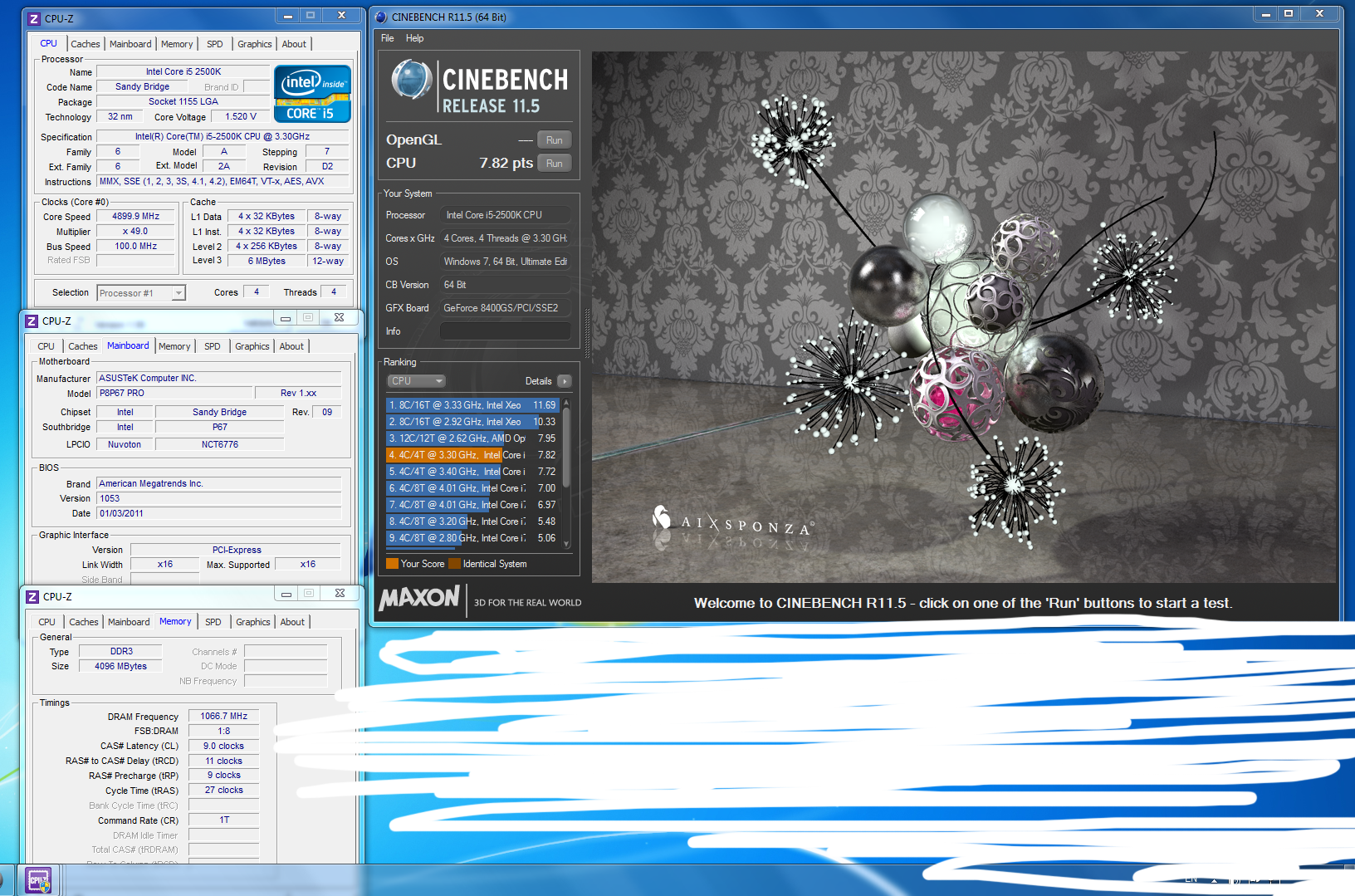This screenshot has width=1355, height=896.
Task: Open Caches tab in the CPU-Z Memory window
Action: tap(84, 622)
